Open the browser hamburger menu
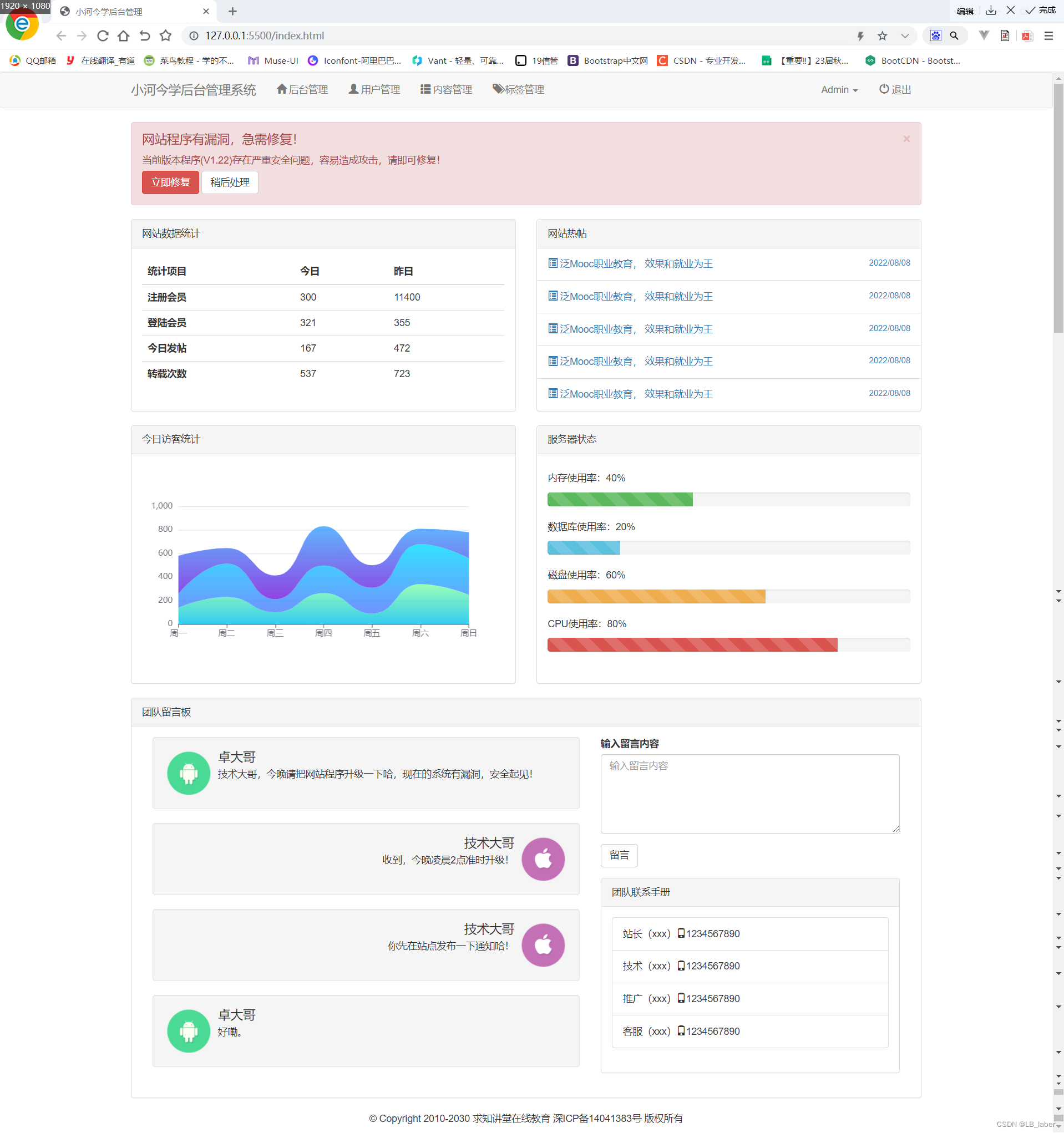Image resolution: width=1064 pixels, height=1133 pixels. [x=1048, y=36]
